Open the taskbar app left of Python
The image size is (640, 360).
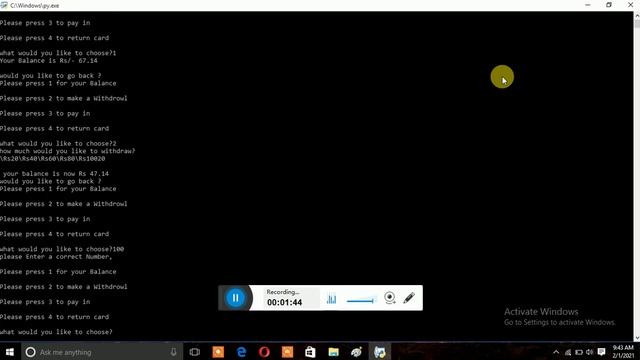pos(356,352)
